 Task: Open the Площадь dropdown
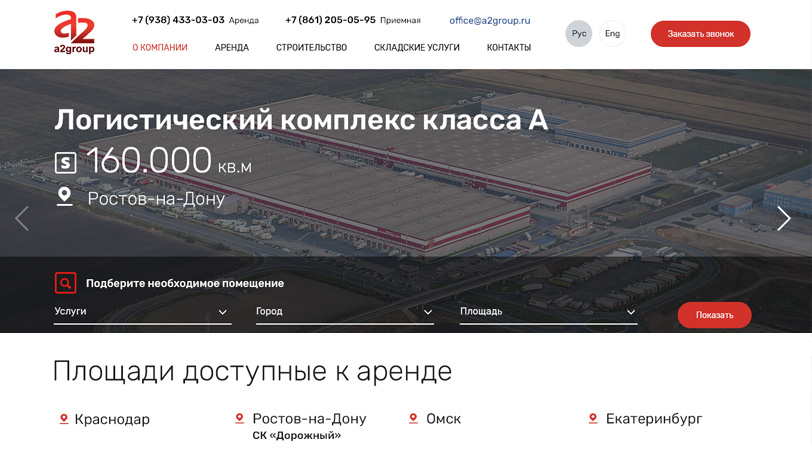pos(548,312)
